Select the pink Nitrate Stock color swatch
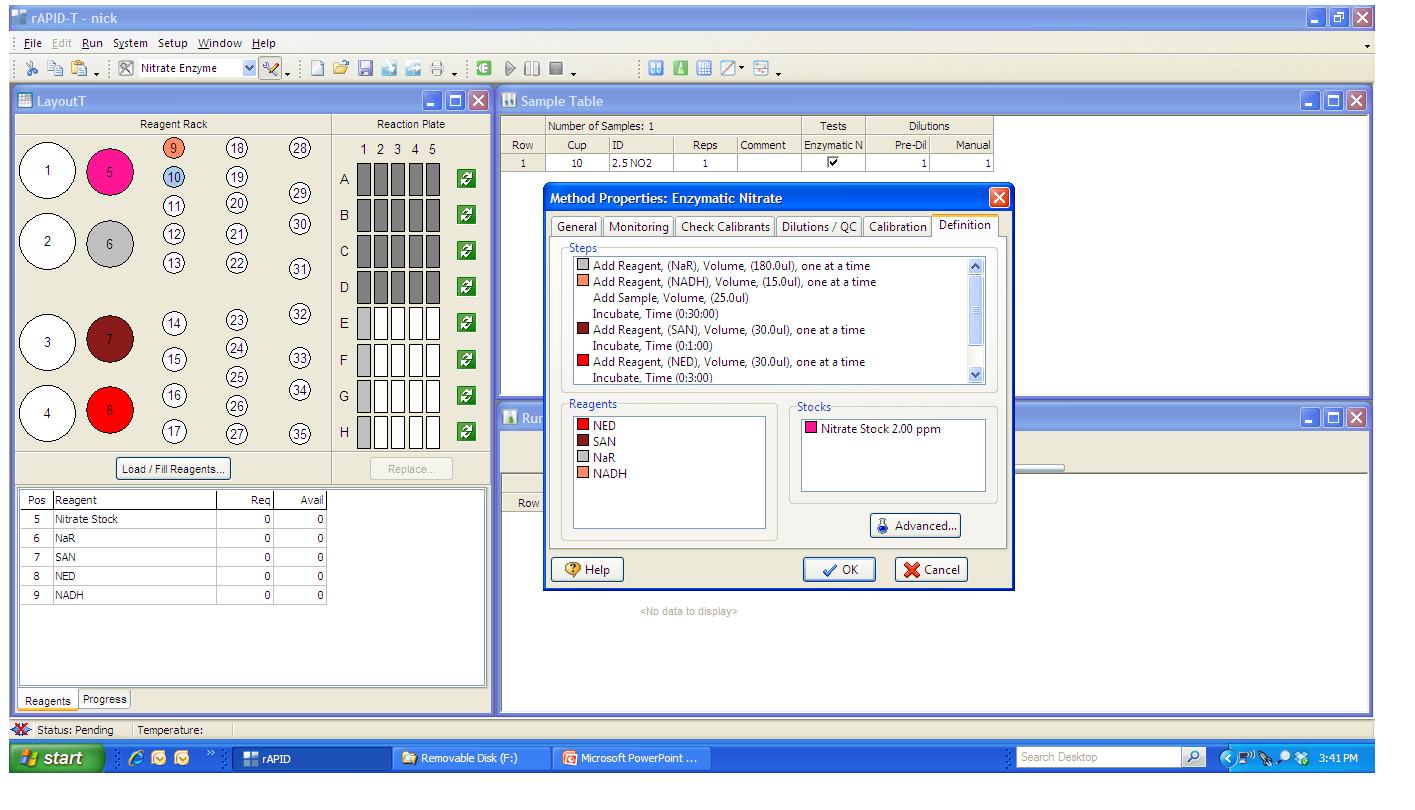Screen dimensions: 1415x810 point(810,429)
